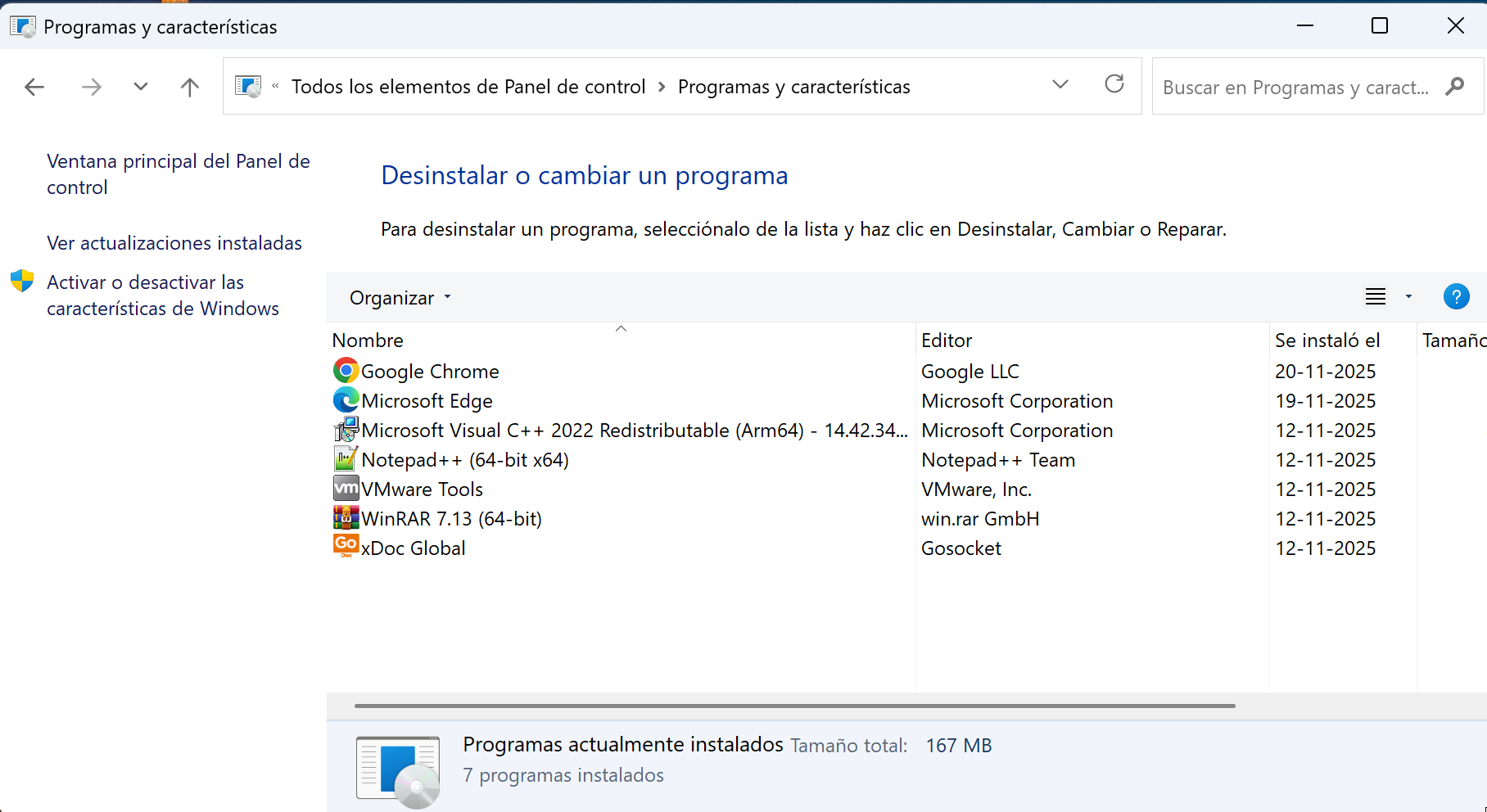The height and width of the screenshot is (812, 1487).
Task: Expand the address bar history dropdown
Action: 1060,84
